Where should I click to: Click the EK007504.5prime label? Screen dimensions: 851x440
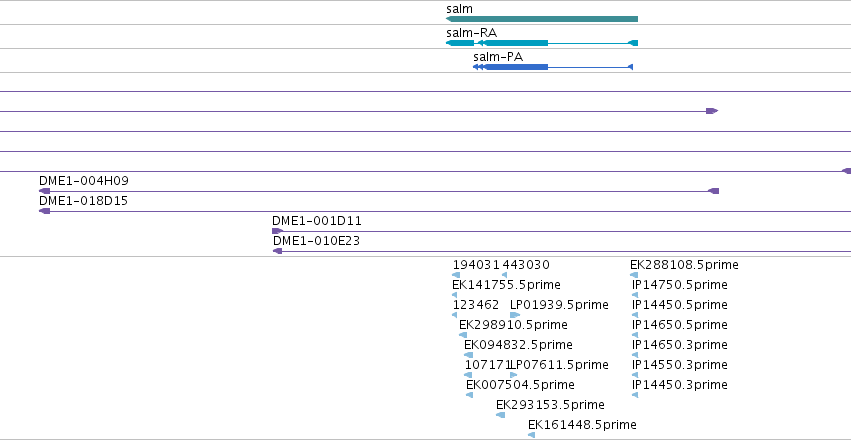tap(520, 385)
